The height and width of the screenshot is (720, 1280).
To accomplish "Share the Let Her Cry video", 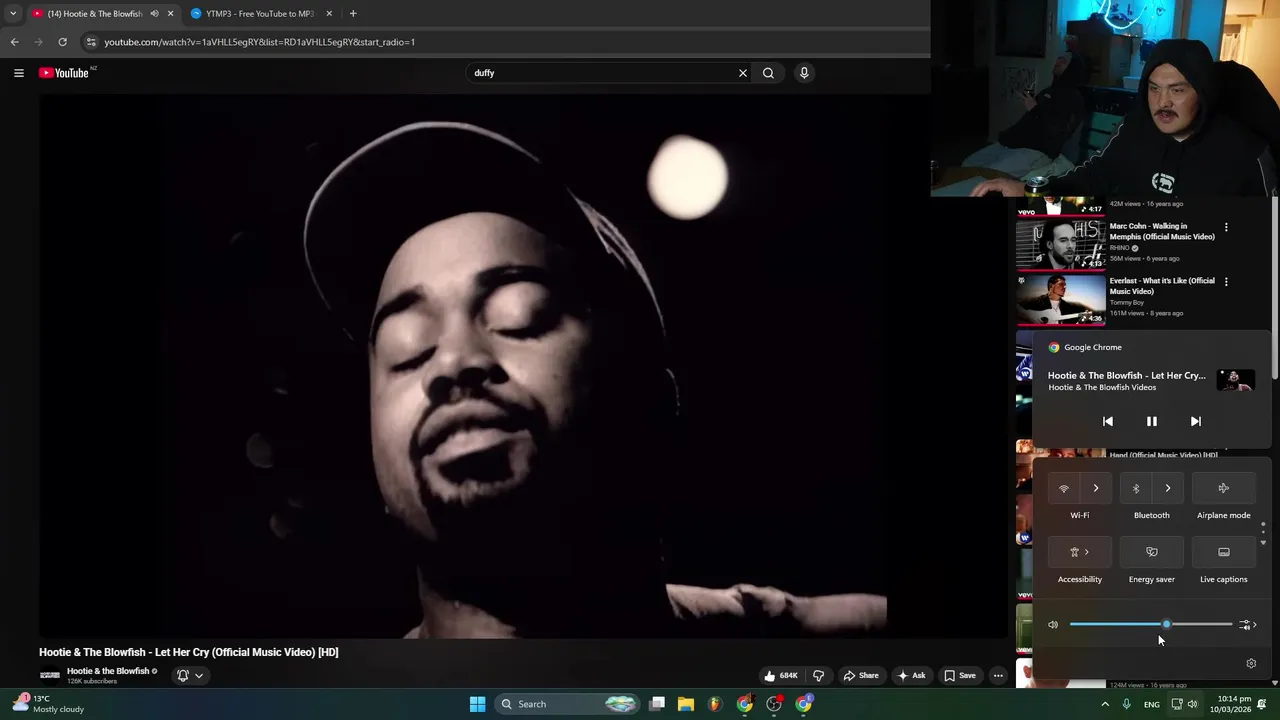I will point(860,676).
